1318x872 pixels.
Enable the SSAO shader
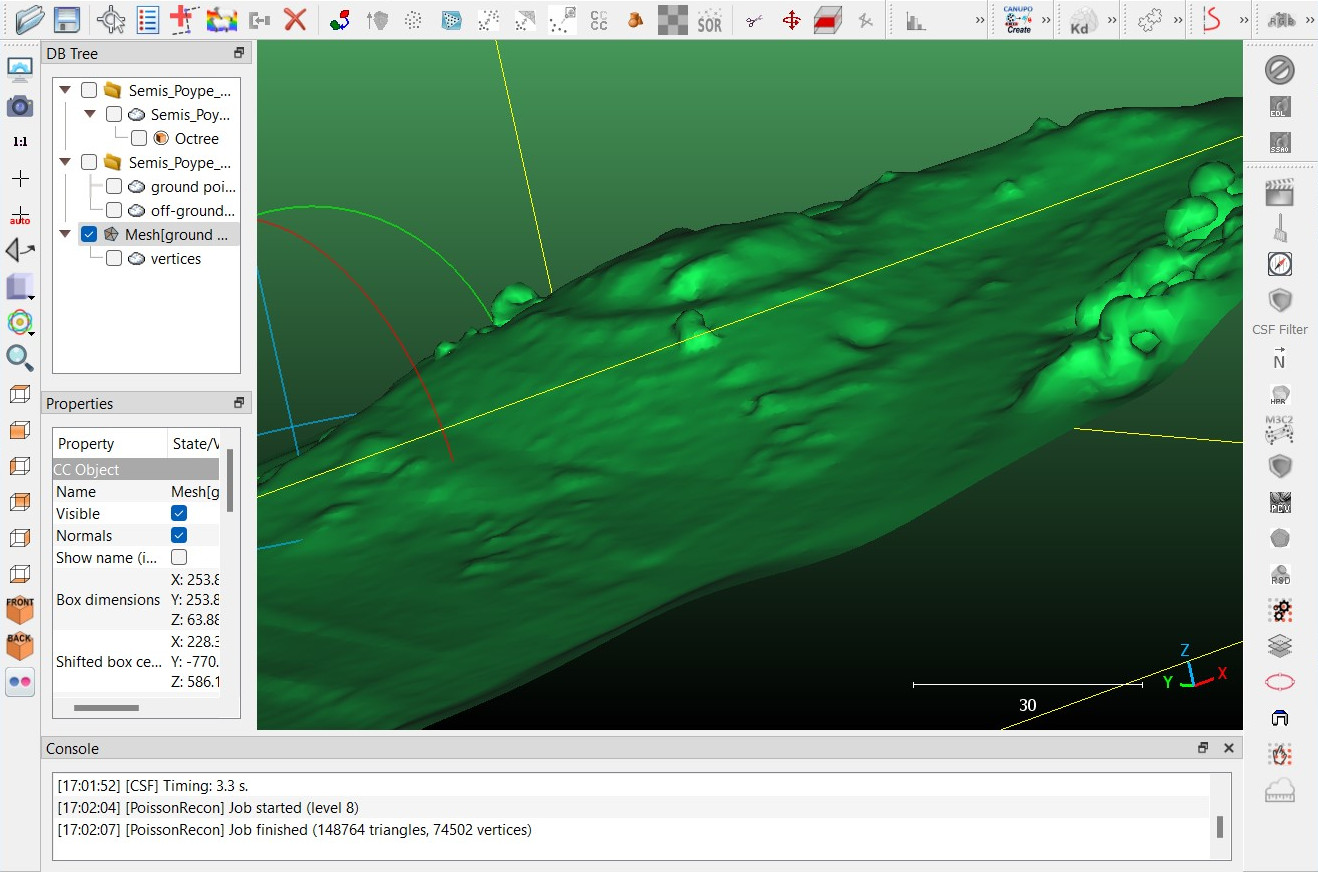(x=1280, y=142)
